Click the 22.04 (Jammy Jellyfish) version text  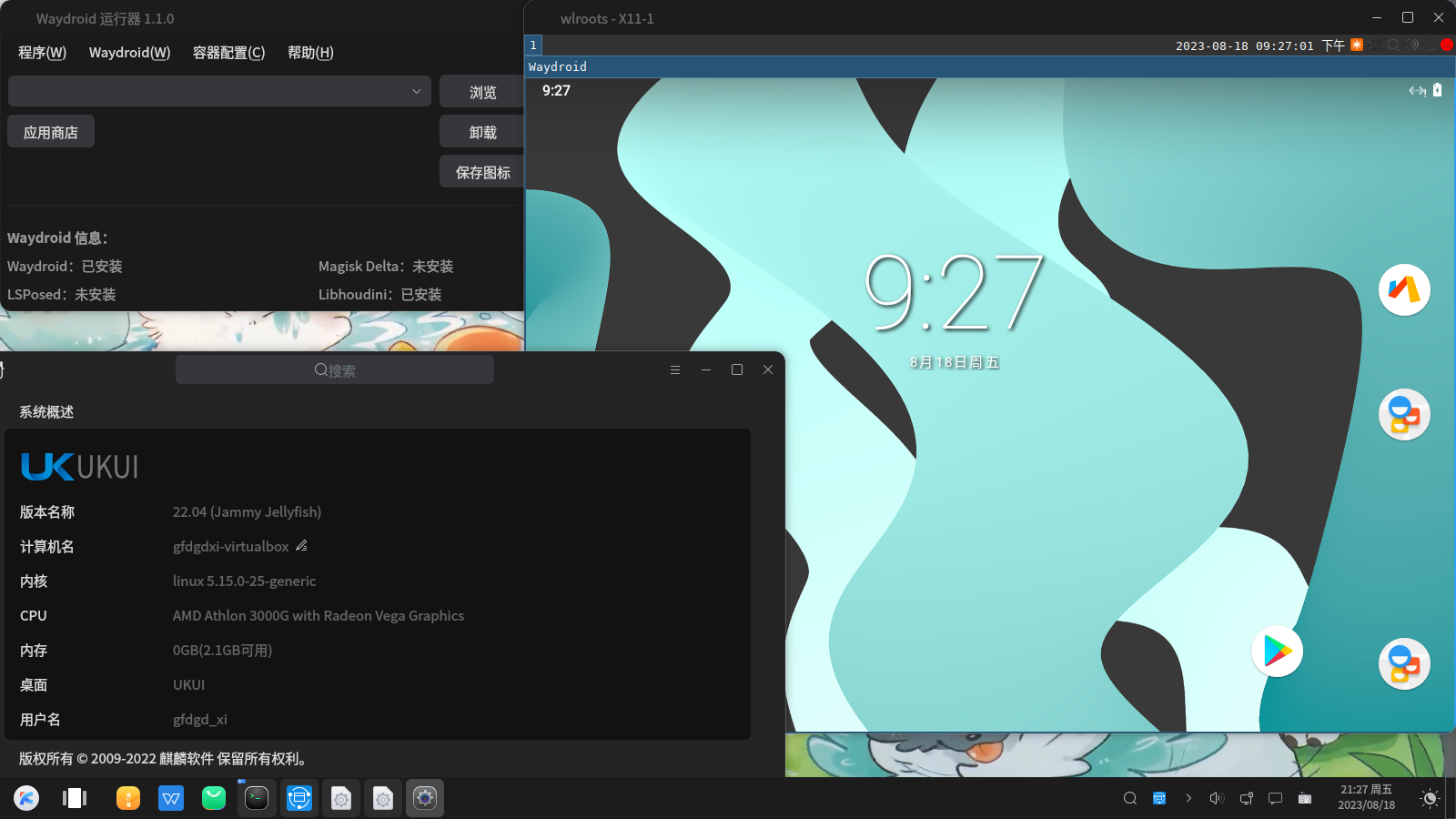247,511
